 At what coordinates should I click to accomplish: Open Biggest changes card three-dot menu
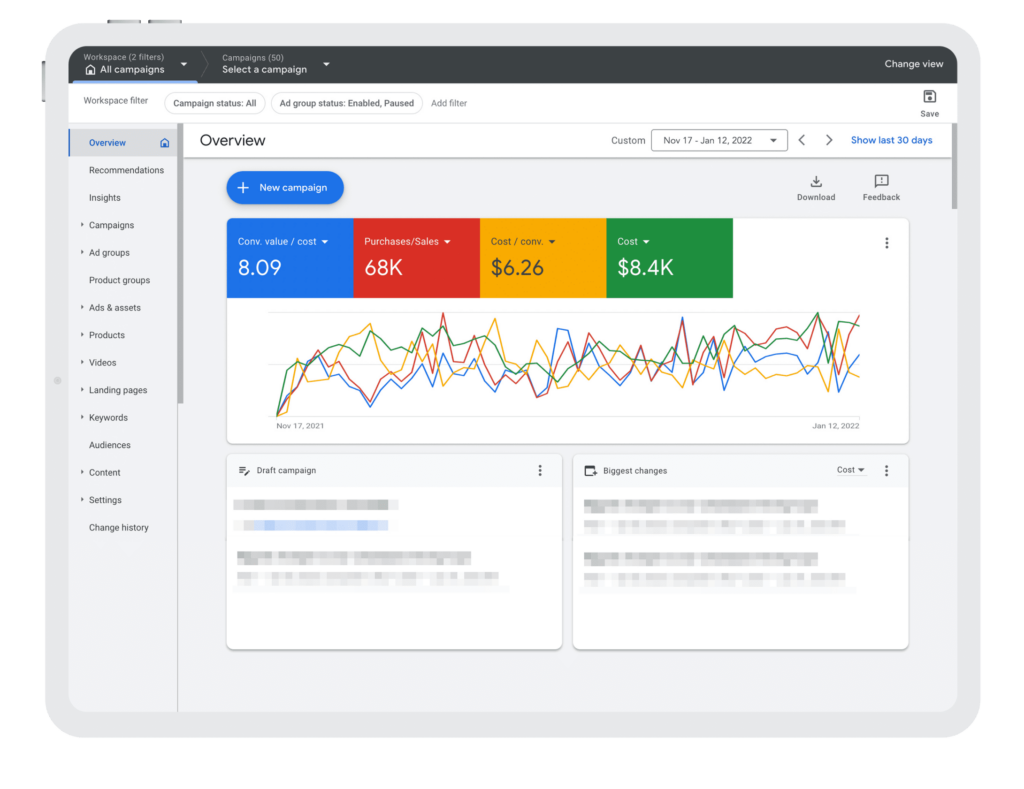[886, 471]
